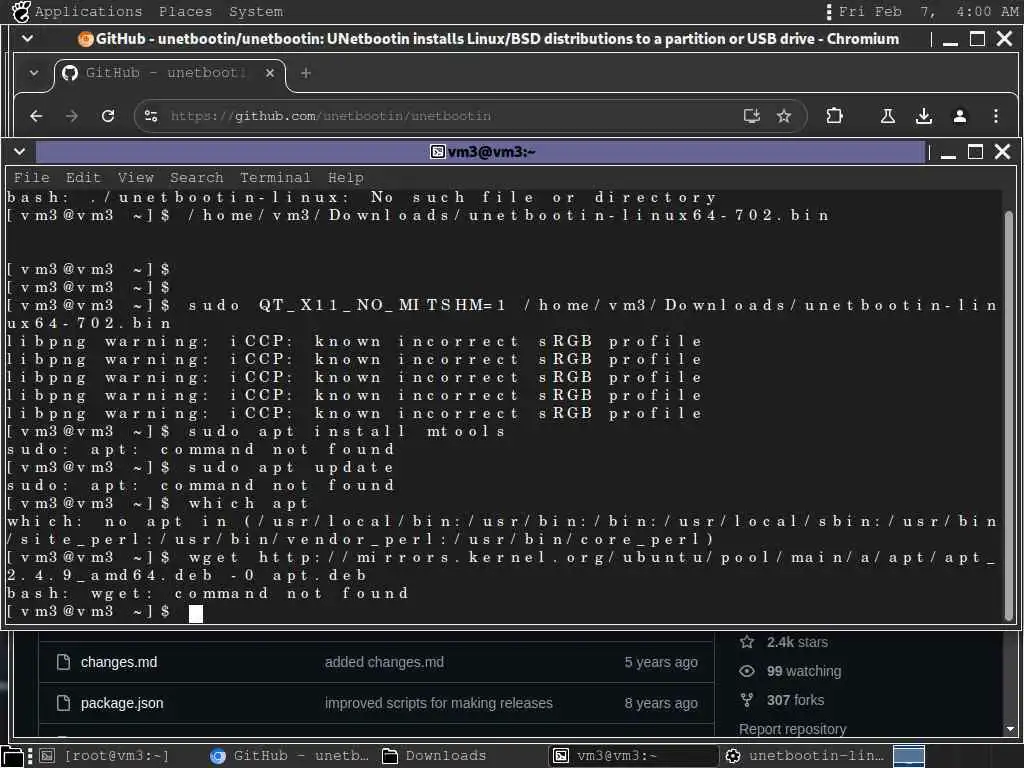Open the changes.md file link
The height and width of the screenshot is (768, 1024).
[x=119, y=662]
